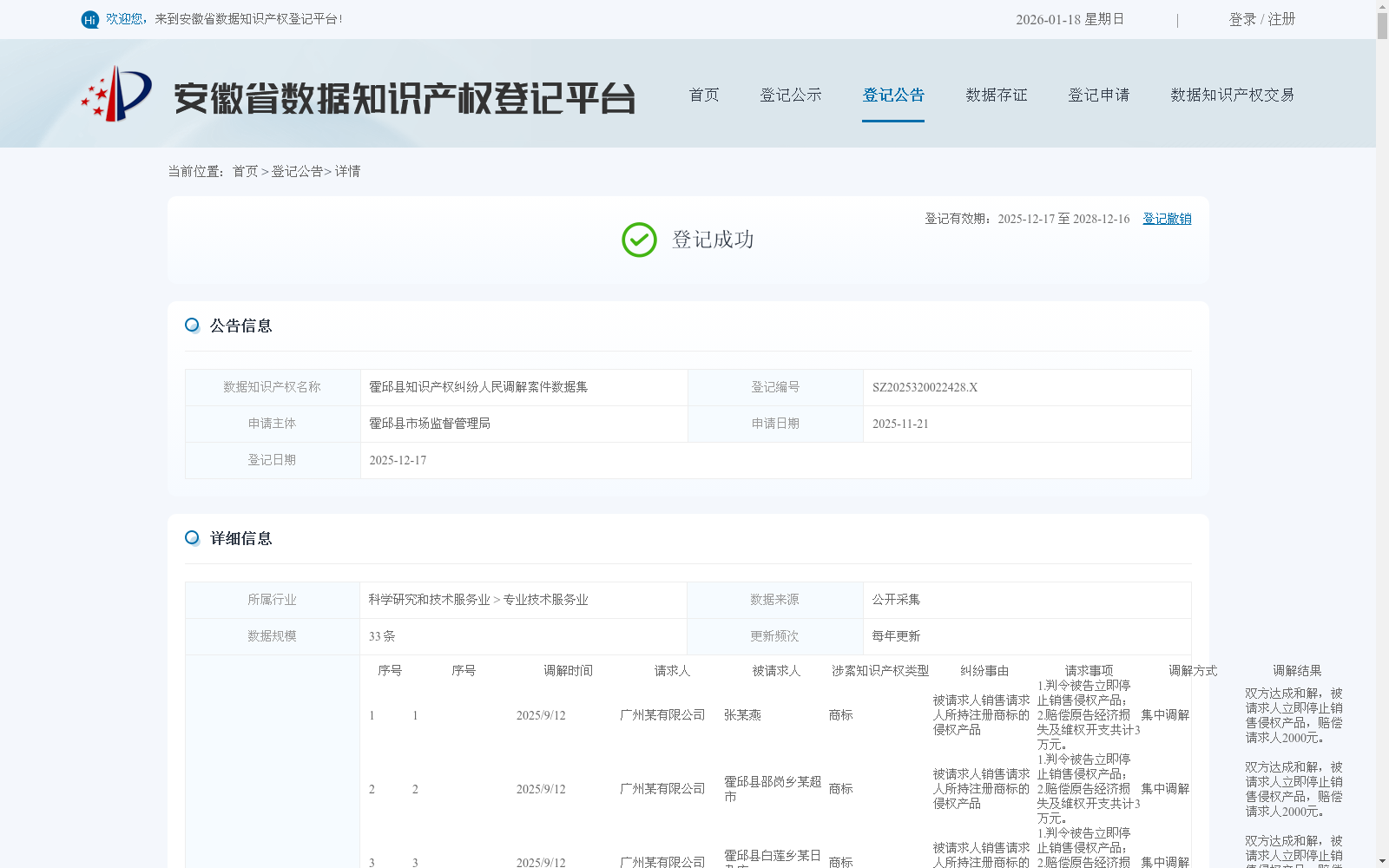Click 登记公告 in the breadcrumb
The width and height of the screenshot is (1389, 868).
(x=297, y=171)
